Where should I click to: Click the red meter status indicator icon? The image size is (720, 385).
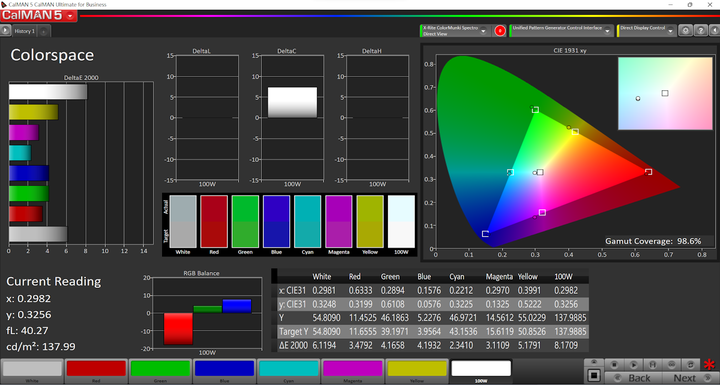coord(500,31)
